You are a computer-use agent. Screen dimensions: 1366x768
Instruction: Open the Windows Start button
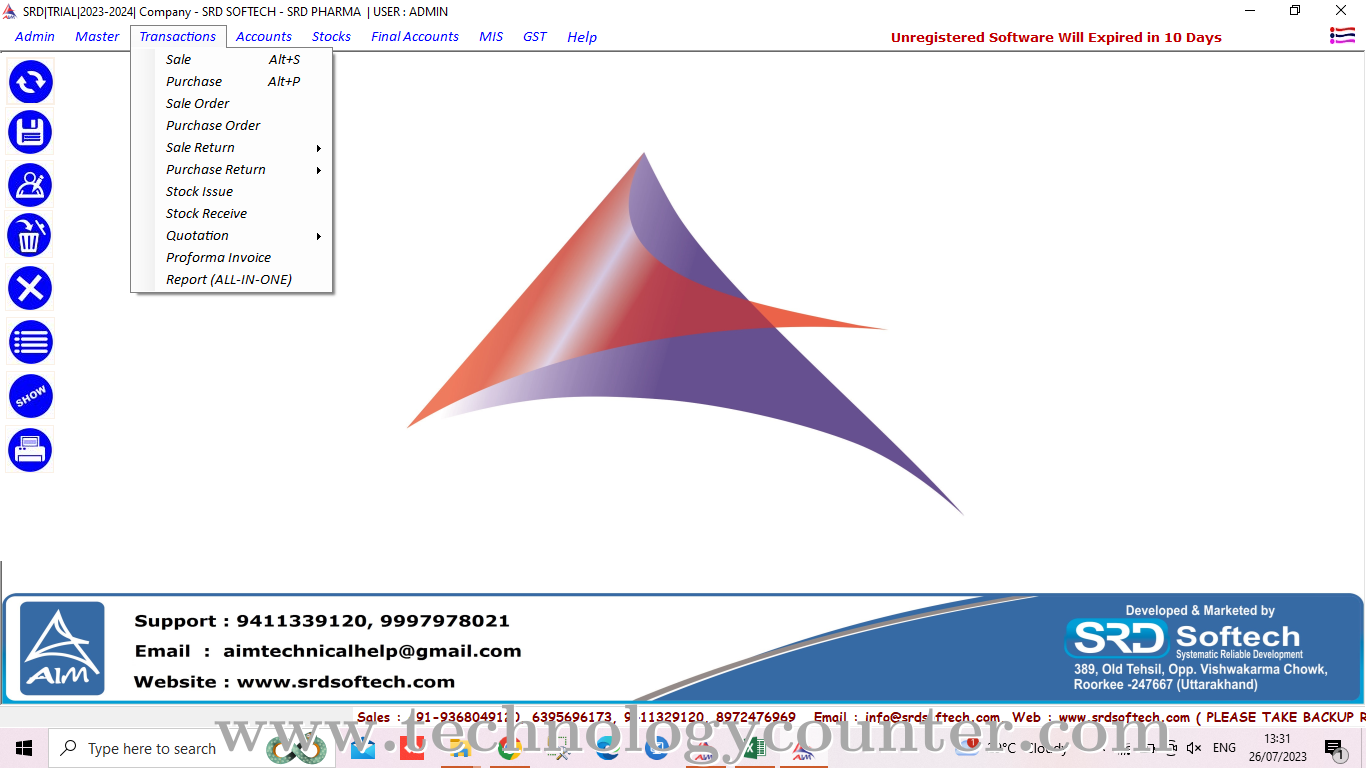pos(23,748)
